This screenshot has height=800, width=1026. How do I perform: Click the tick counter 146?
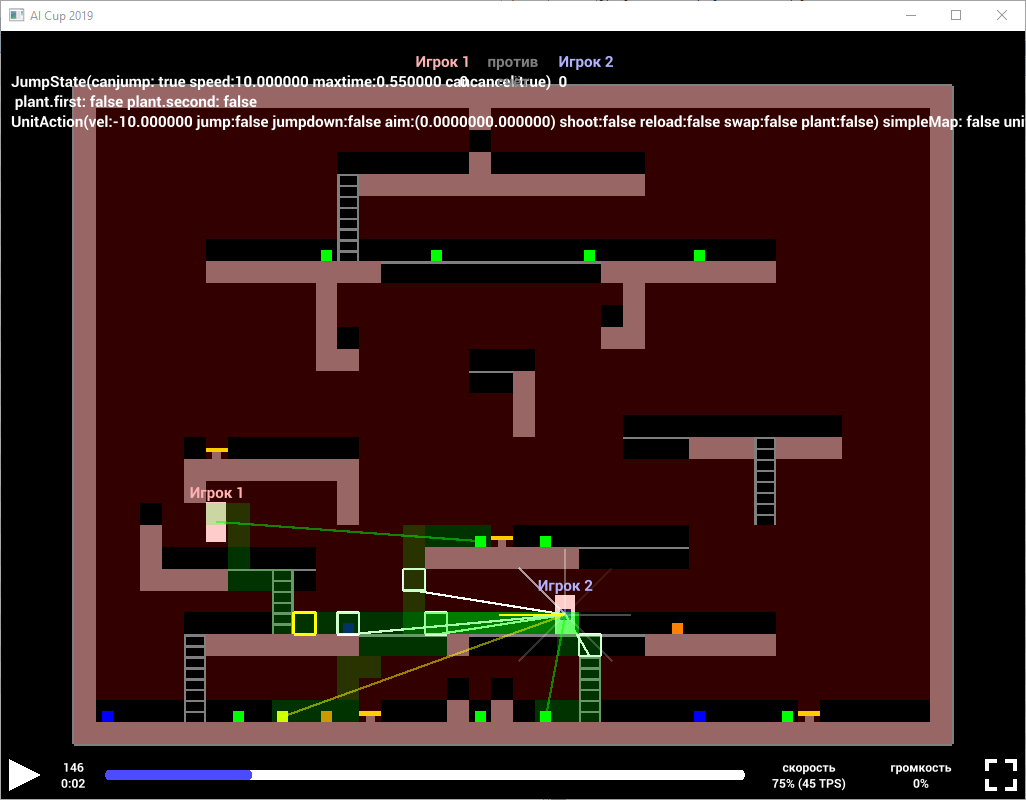pos(73,767)
